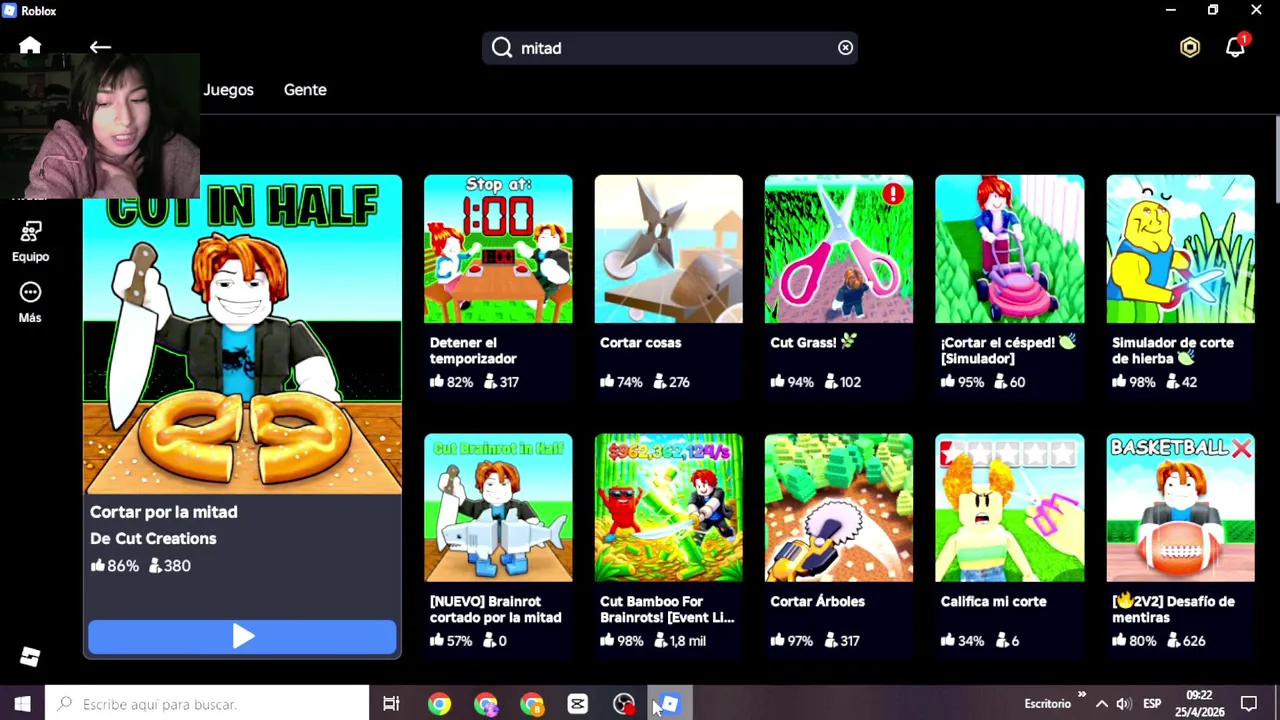Open the Cut in Half featured thumbnail
Image resolution: width=1280 pixels, height=720 pixels.
click(x=242, y=335)
